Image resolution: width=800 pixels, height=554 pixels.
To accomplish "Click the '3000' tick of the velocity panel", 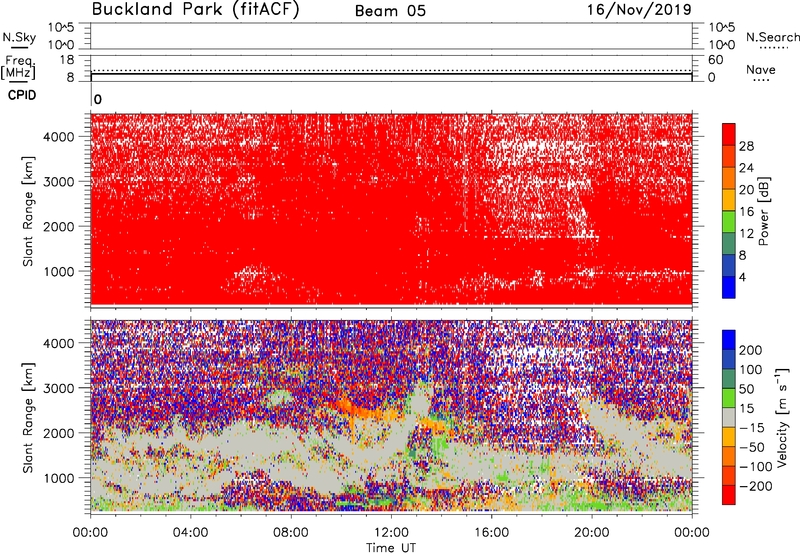I will click(59, 388).
